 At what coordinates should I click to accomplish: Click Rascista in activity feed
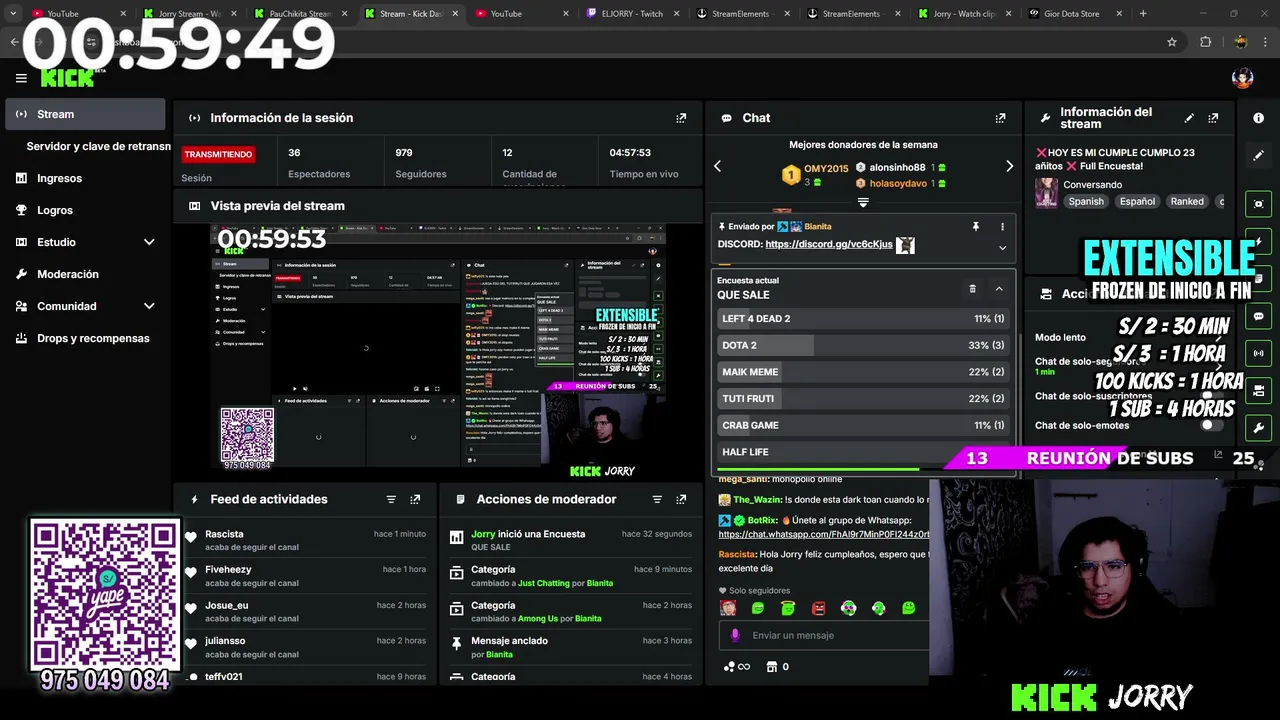(224, 534)
